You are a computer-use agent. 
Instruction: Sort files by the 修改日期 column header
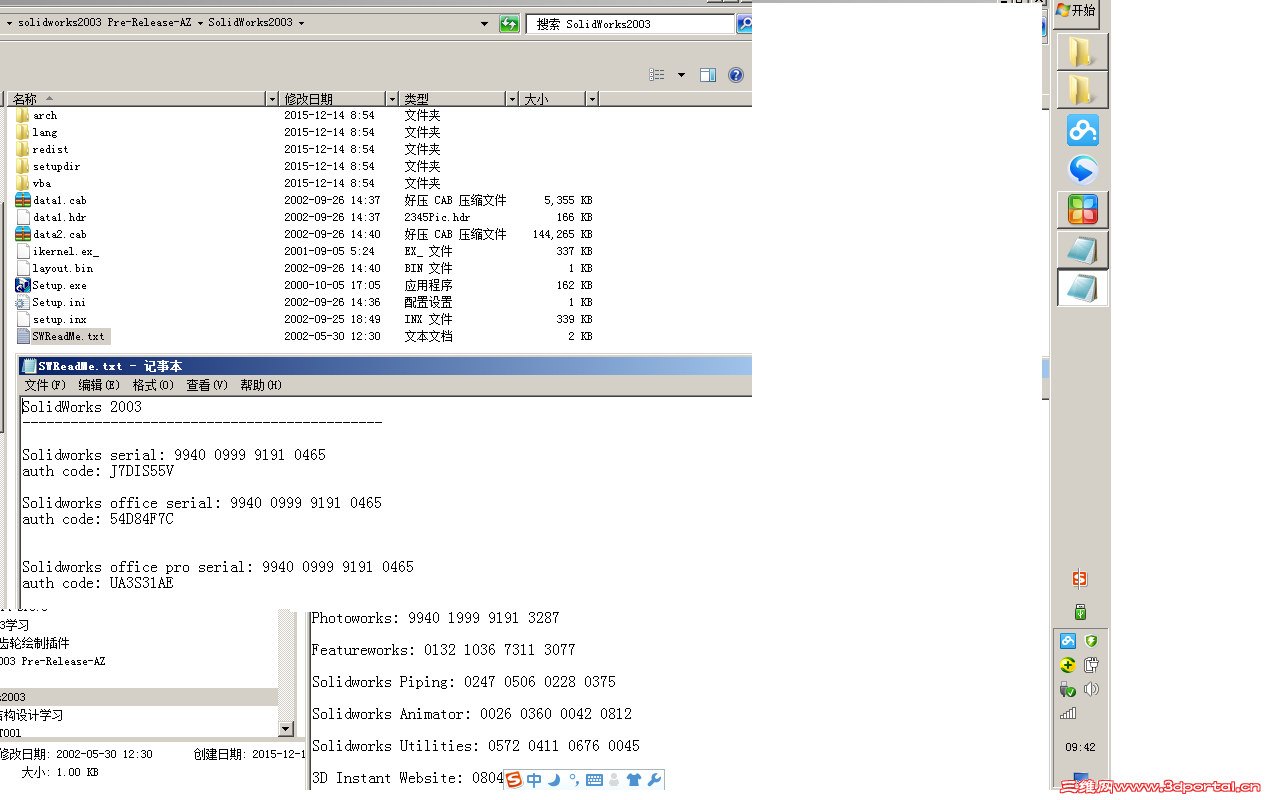click(332, 99)
